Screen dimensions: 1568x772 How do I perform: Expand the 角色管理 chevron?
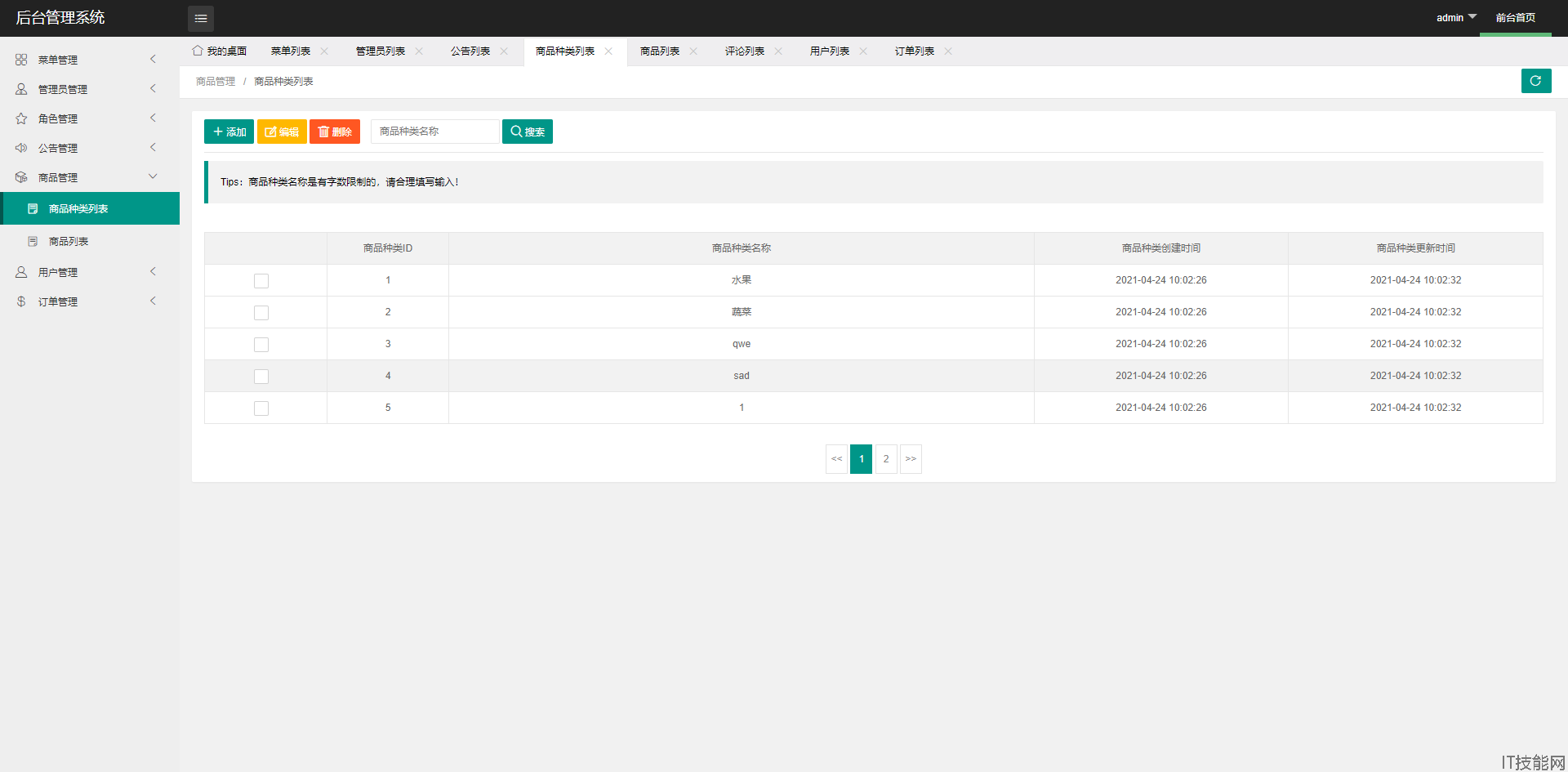click(153, 118)
